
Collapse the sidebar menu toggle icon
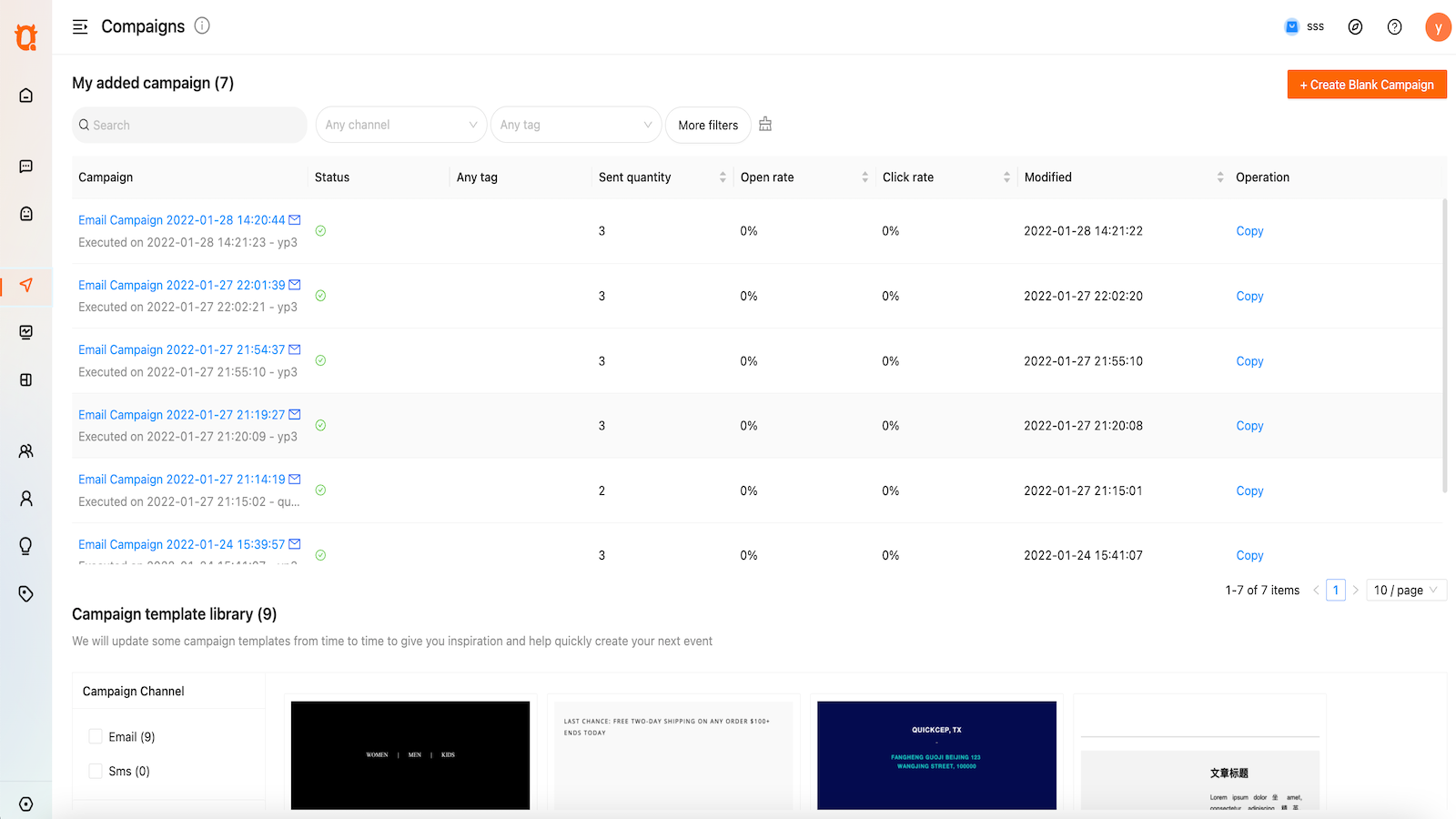click(80, 27)
